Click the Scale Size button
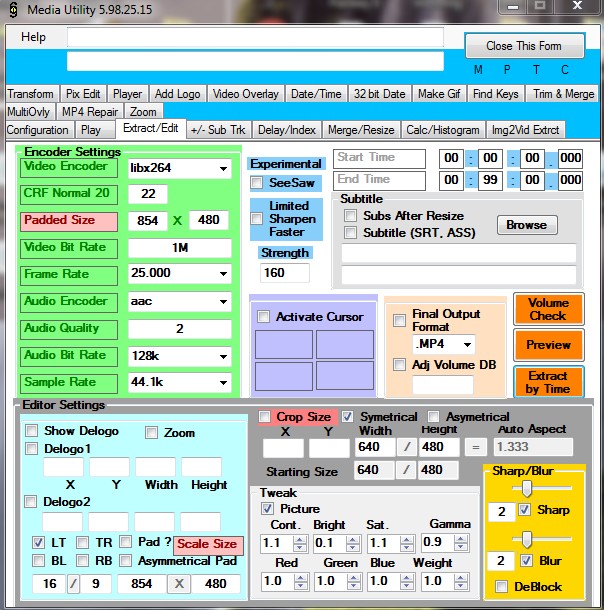The width and height of the screenshot is (604, 610). point(208,545)
